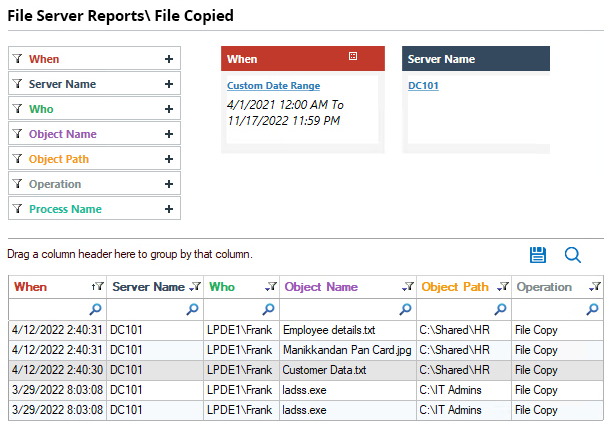Viewport: 612px width, 430px height.
Task: Click the magnifying glass search icon
Action: pyautogui.click(x=573, y=255)
